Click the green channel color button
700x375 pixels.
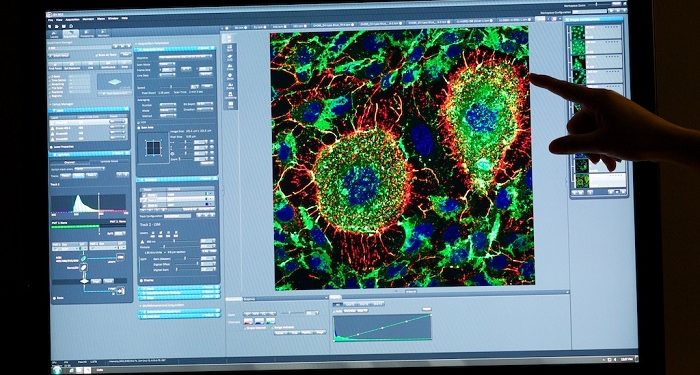[271, 320]
